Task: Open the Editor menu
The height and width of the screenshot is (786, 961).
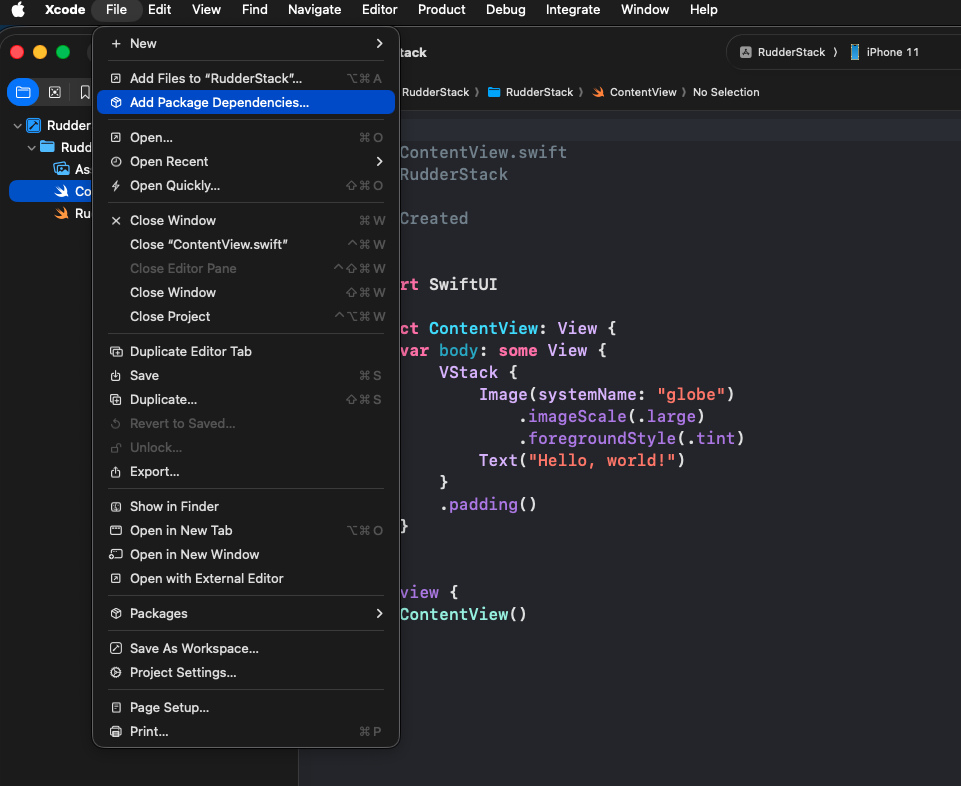Action: point(379,10)
